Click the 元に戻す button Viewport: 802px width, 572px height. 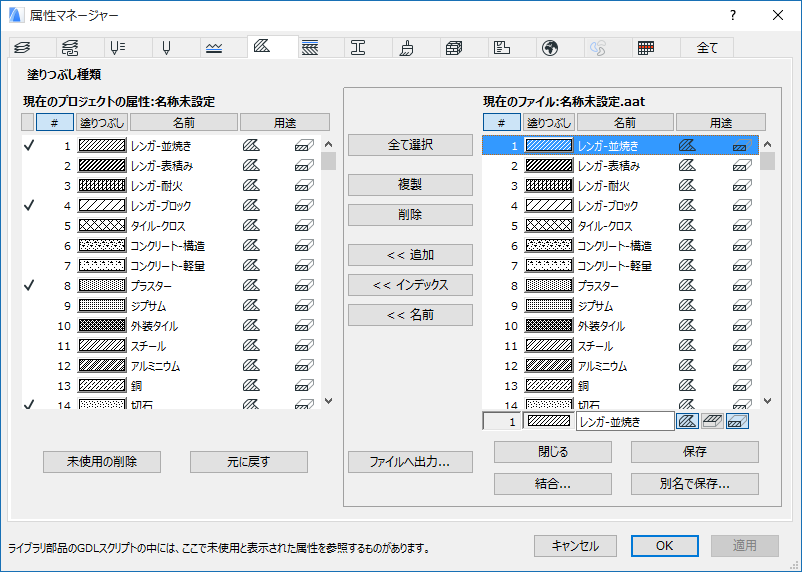click(249, 461)
